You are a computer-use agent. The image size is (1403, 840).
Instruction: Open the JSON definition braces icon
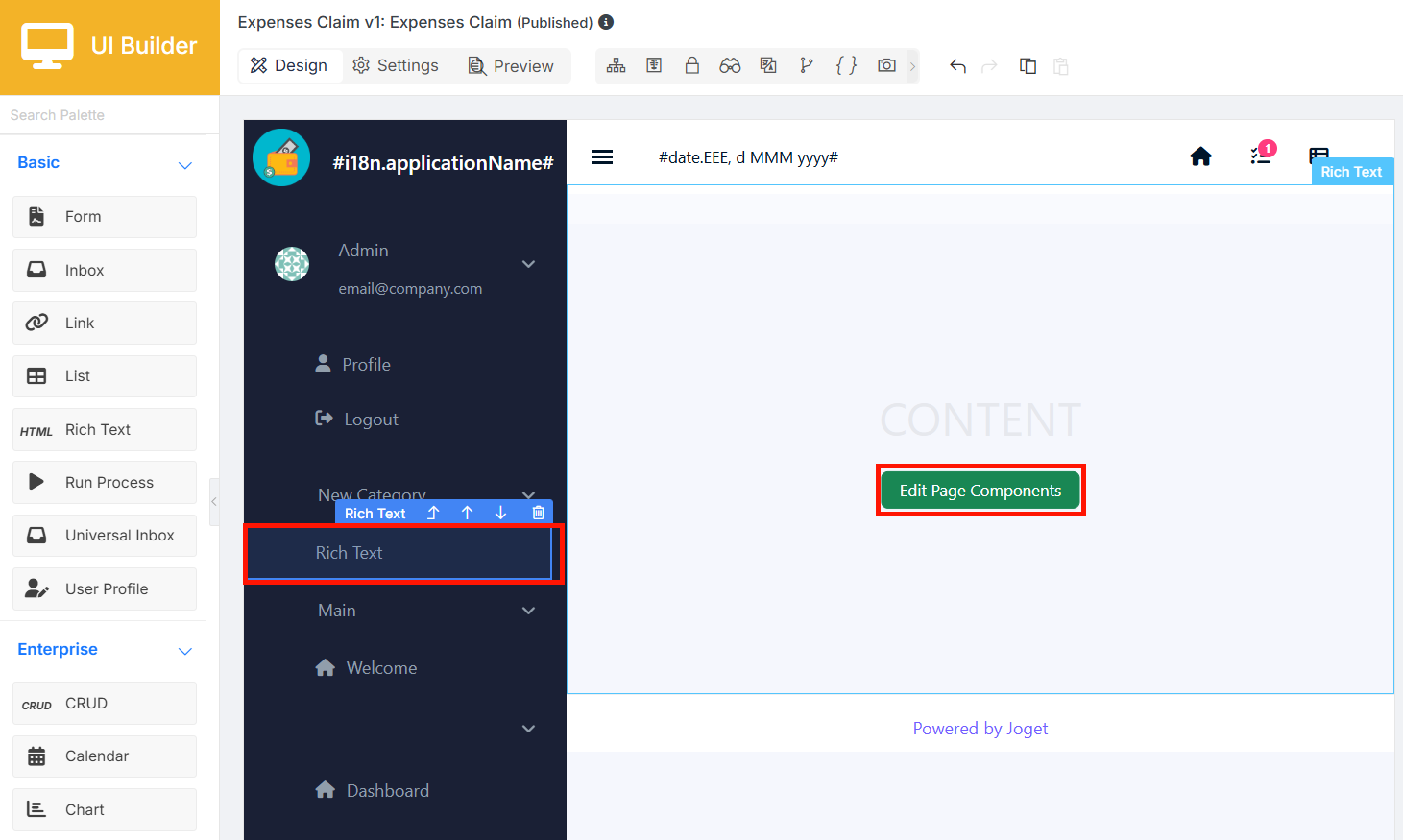coord(846,65)
